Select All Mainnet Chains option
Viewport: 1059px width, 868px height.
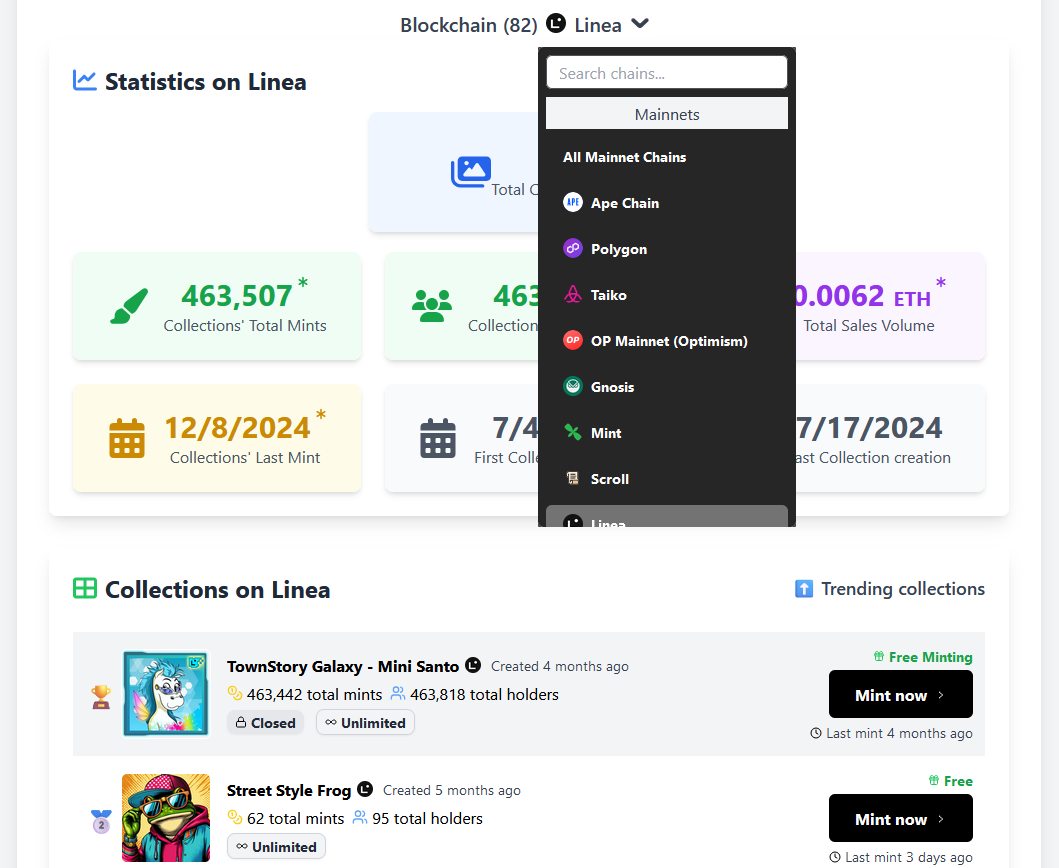624,157
